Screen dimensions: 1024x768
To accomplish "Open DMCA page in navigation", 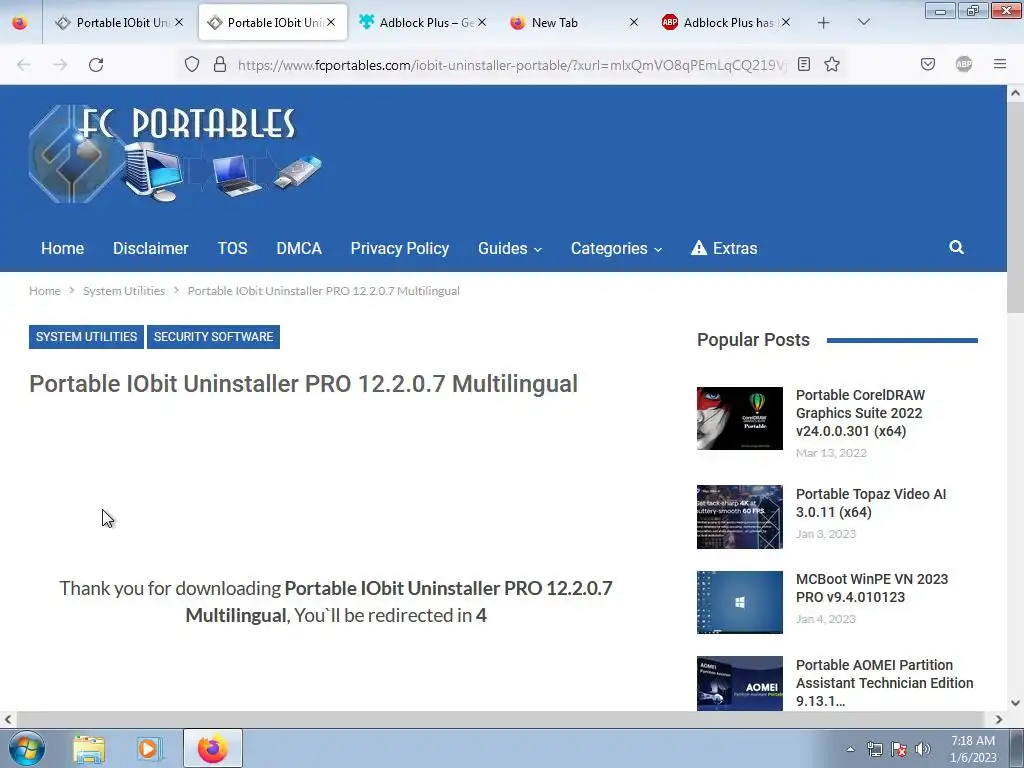I will (x=299, y=248).
